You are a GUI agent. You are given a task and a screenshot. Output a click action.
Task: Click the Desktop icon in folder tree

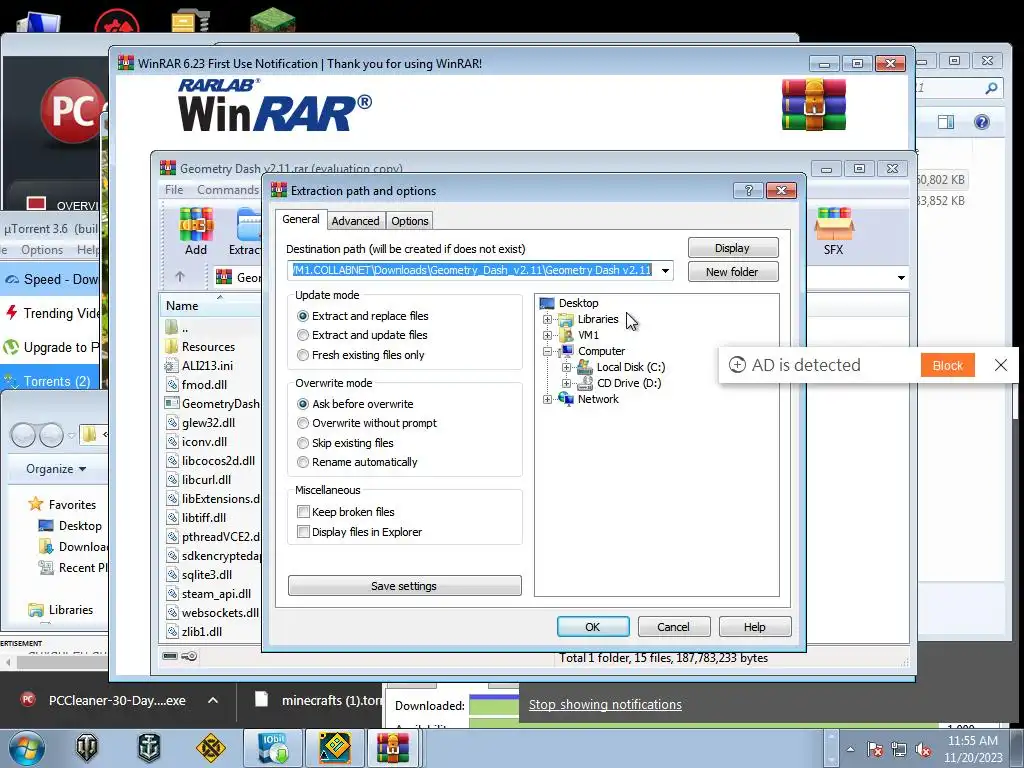547,303
